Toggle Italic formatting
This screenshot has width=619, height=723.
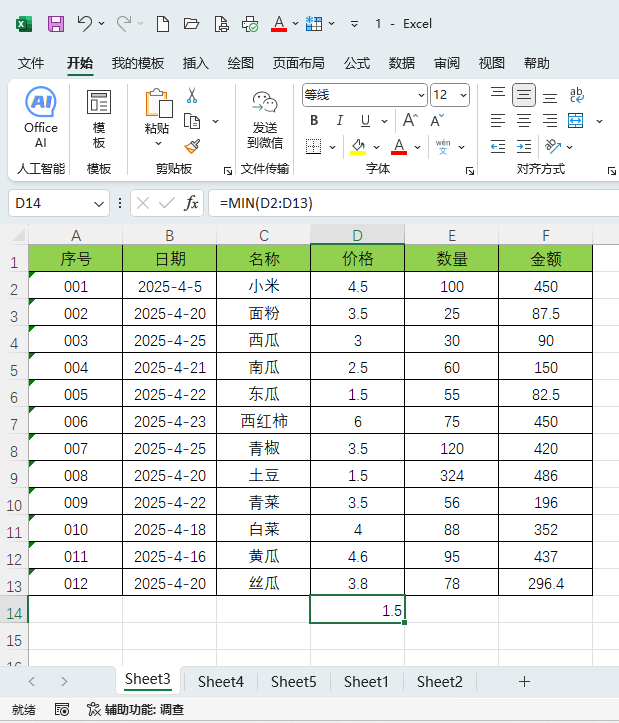[x=340, y=121]
